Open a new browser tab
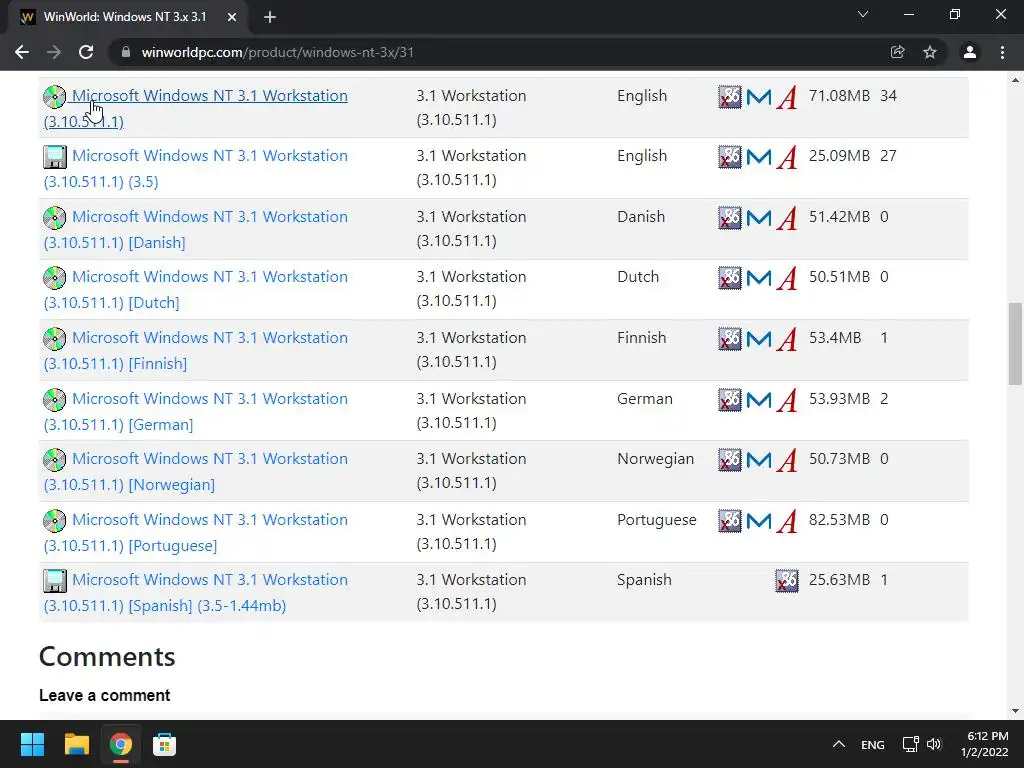This screenshot has height=768, width=1024. (x=270, y=17)
